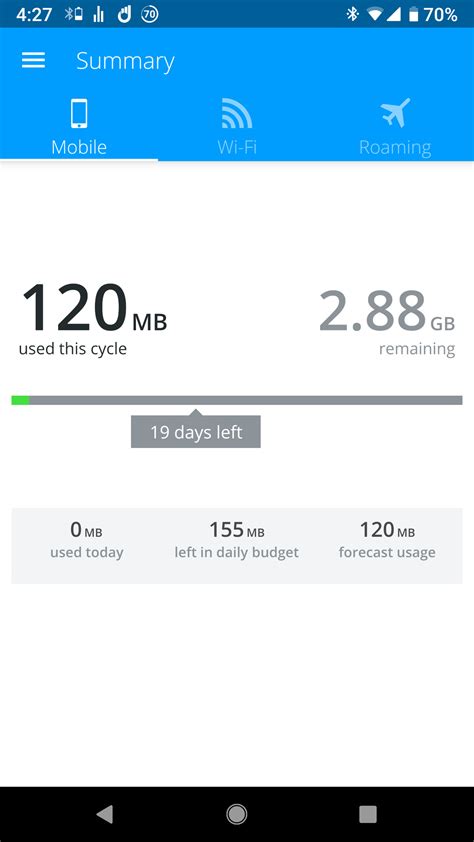
Task: Tap the 155 MB left in daily budget
Action: [237, 540]
